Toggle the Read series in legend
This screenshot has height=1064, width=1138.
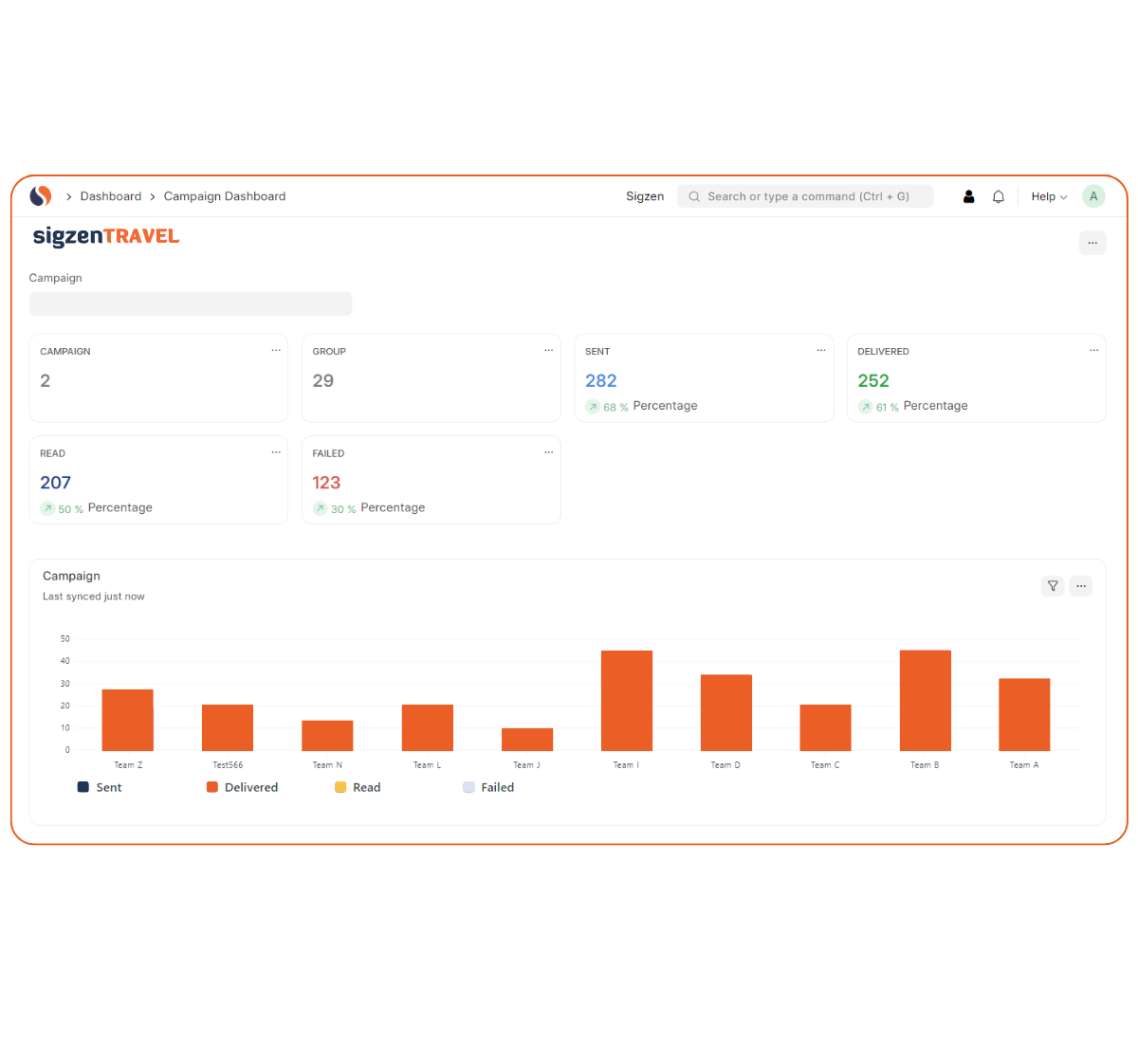click(x=358, y=787)
